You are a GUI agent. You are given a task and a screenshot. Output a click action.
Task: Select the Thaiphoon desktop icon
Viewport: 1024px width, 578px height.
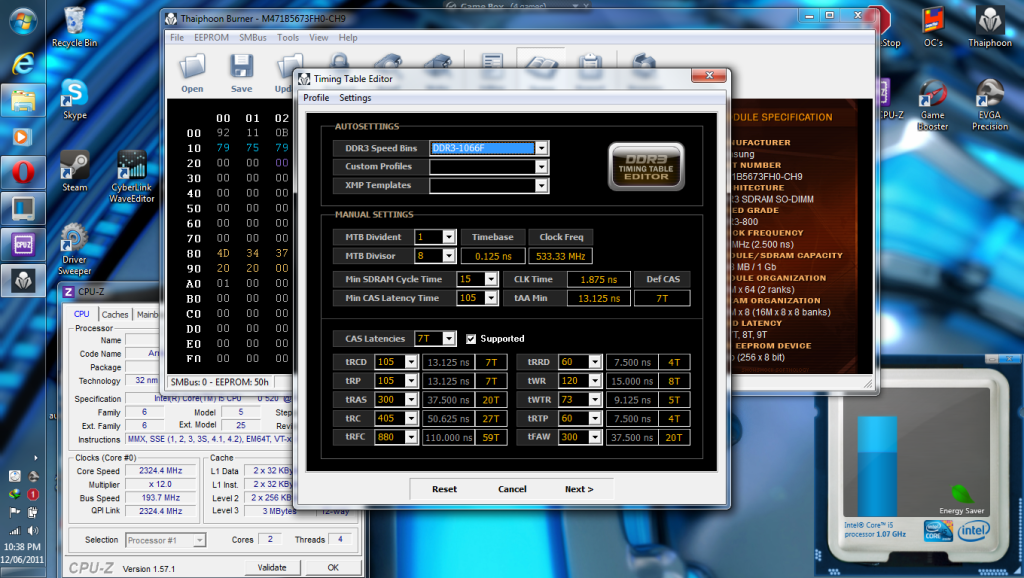(x=990, y=27)
